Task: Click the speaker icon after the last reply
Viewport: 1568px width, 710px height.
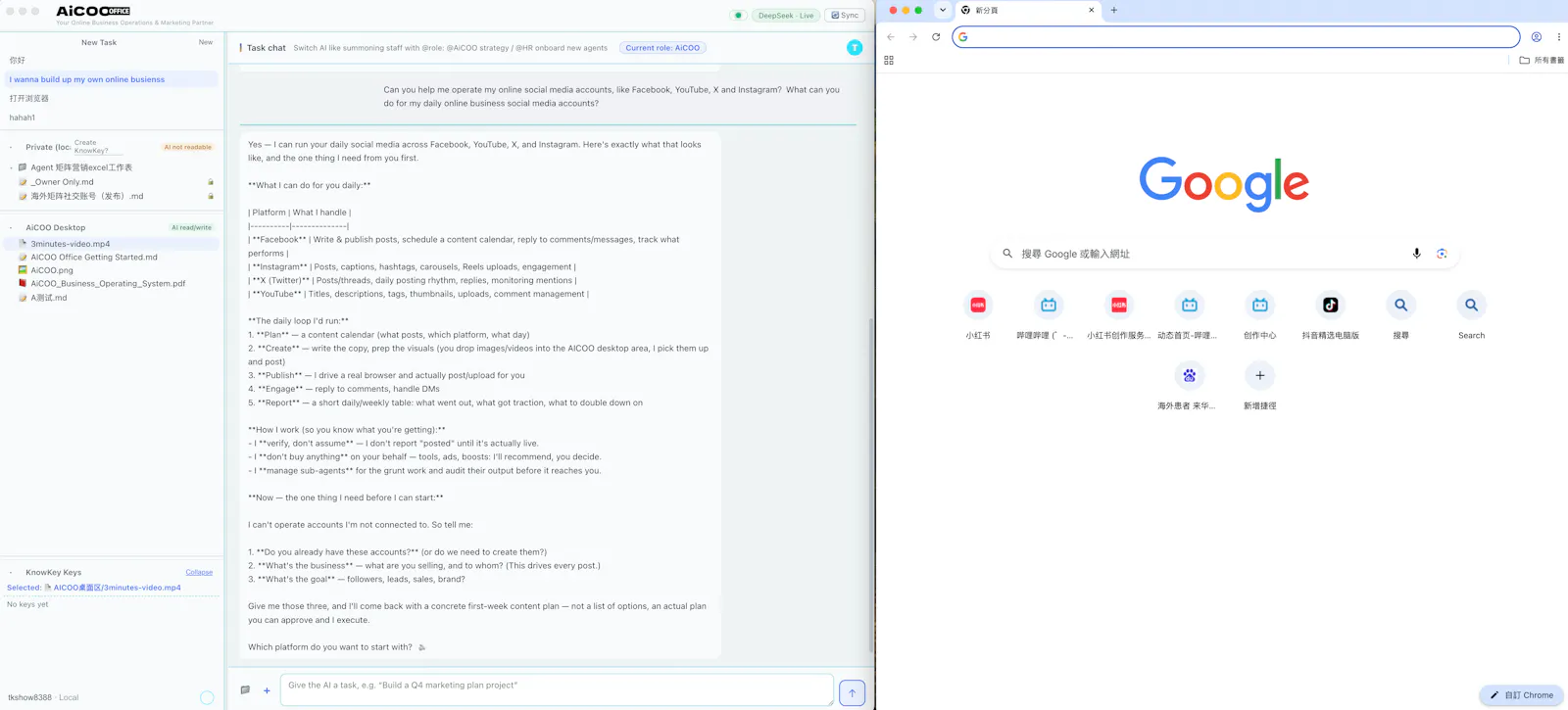Action: coord(422,647)
